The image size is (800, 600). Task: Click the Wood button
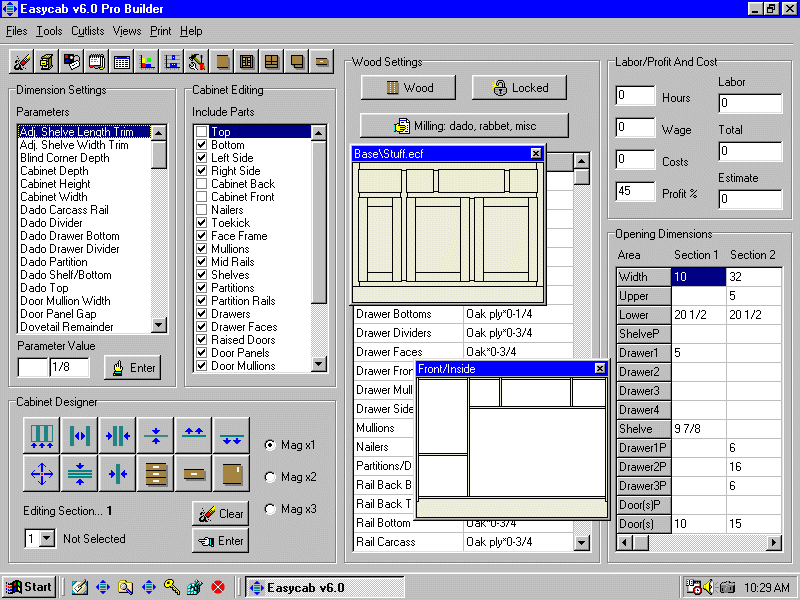pyautogui.click(x=408, y=88)
